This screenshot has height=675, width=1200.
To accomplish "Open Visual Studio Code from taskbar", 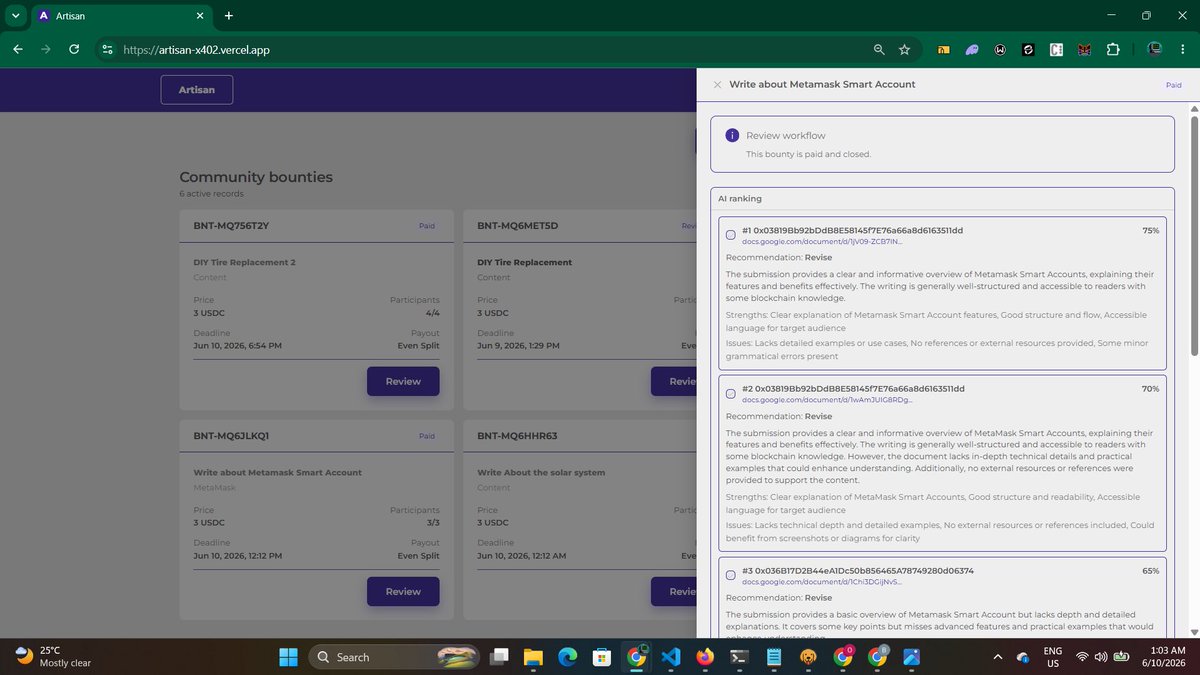I will pyautogui.click(x=670, y=657).
